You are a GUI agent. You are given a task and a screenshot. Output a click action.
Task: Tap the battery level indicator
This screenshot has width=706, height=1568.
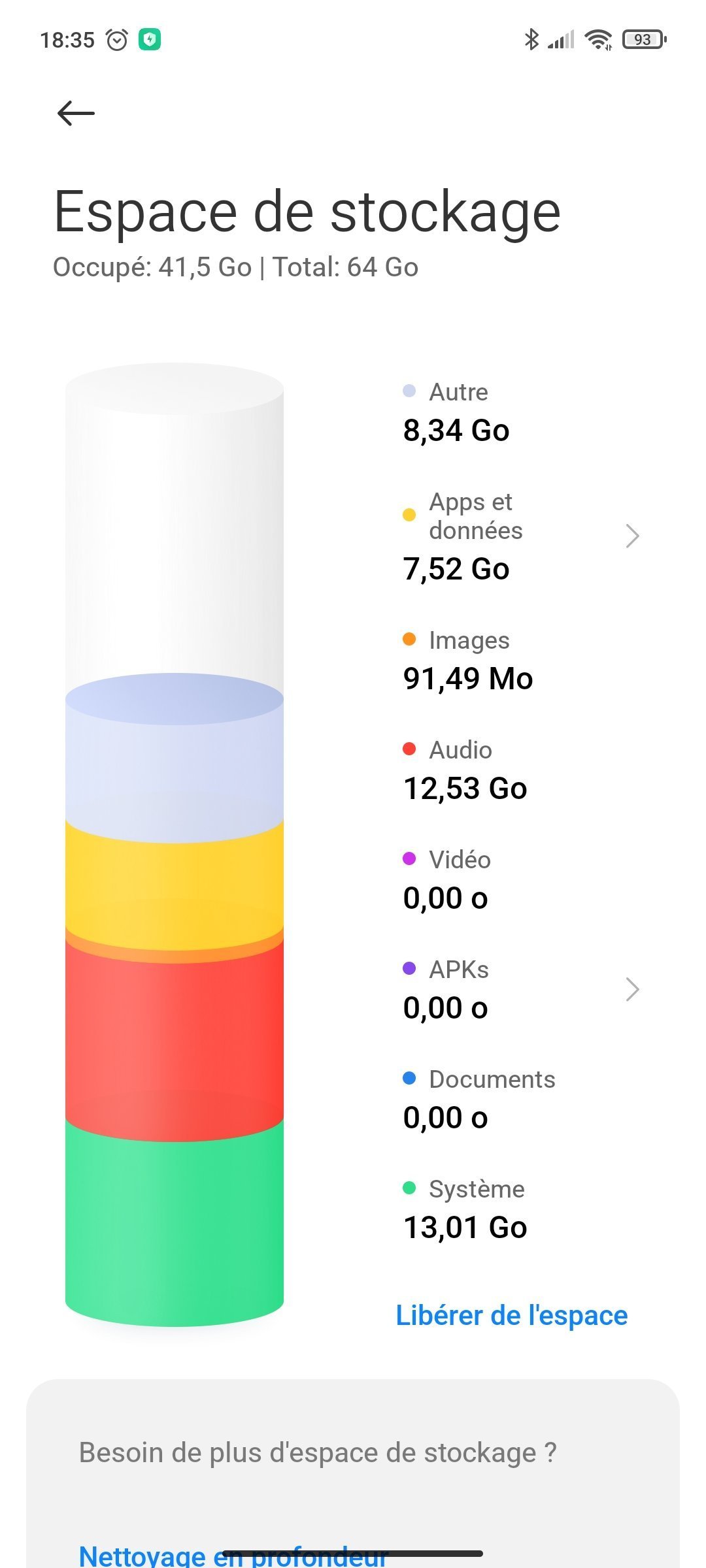coord(644,40)
